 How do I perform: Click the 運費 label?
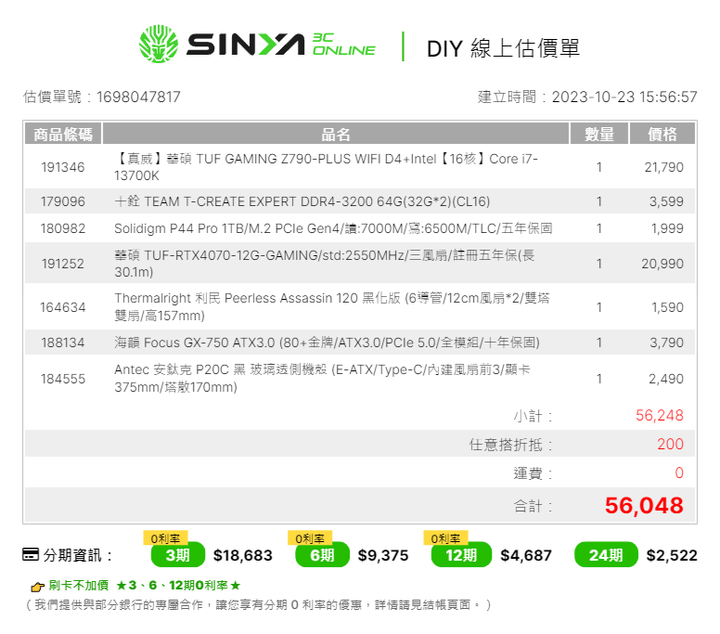(533, 473)
